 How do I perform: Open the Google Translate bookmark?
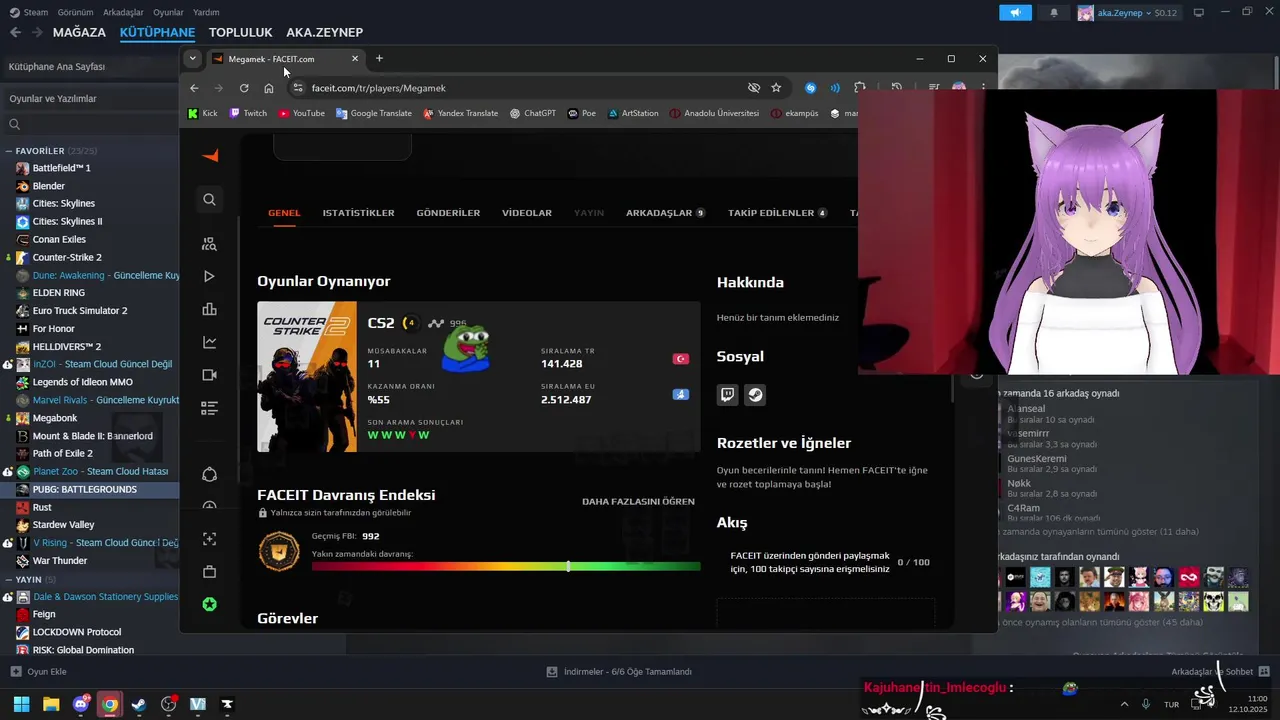[374, 114]
